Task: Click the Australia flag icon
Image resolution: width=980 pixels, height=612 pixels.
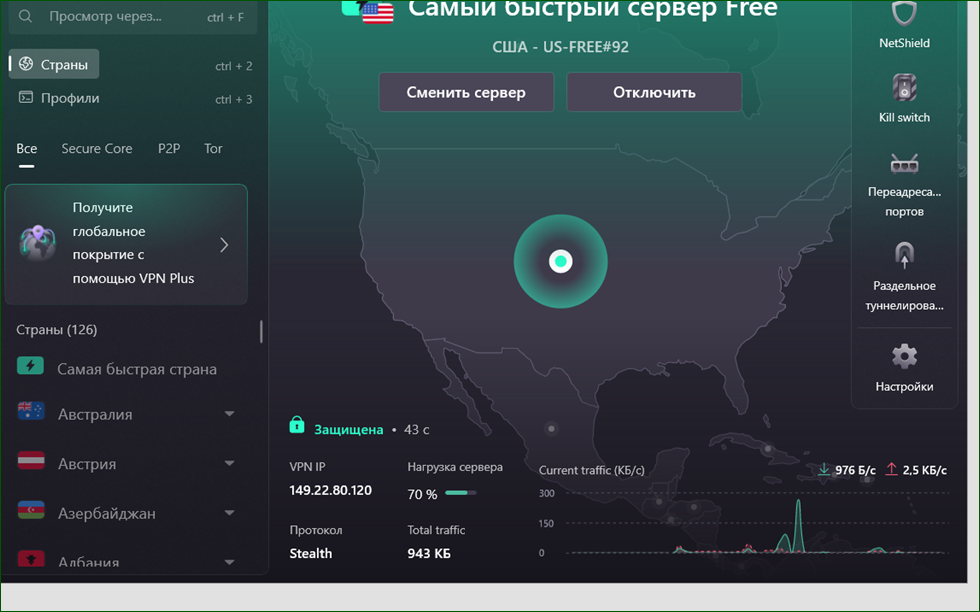Action: pos(31,411)
